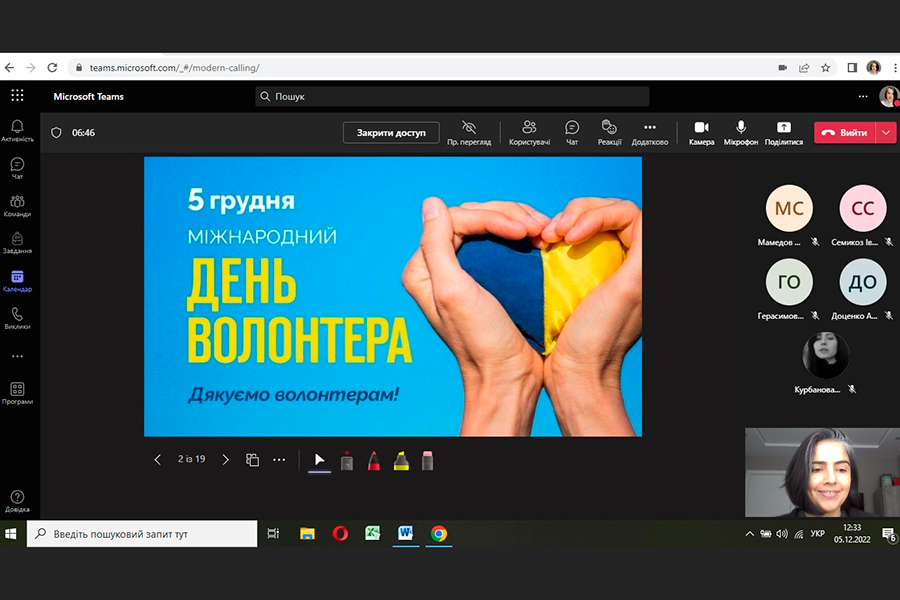Toggle the Camera (Камера) on or off
Screen dimensions: 900x600
click(x=701, y=132)
